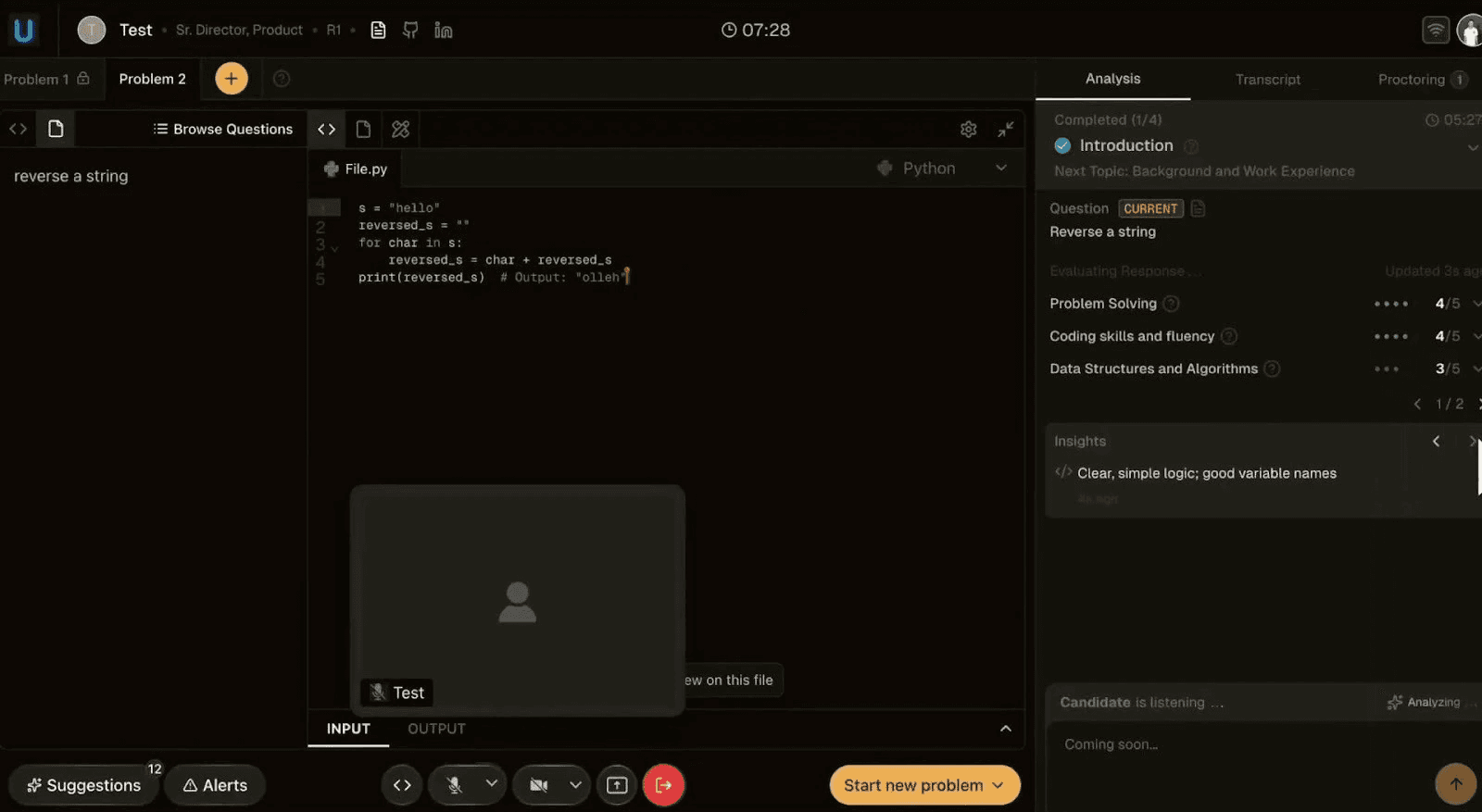Open Suggestions panel
Viewport: 1482px width, 812px height.
pyautogui.click(x=83, y=785)
